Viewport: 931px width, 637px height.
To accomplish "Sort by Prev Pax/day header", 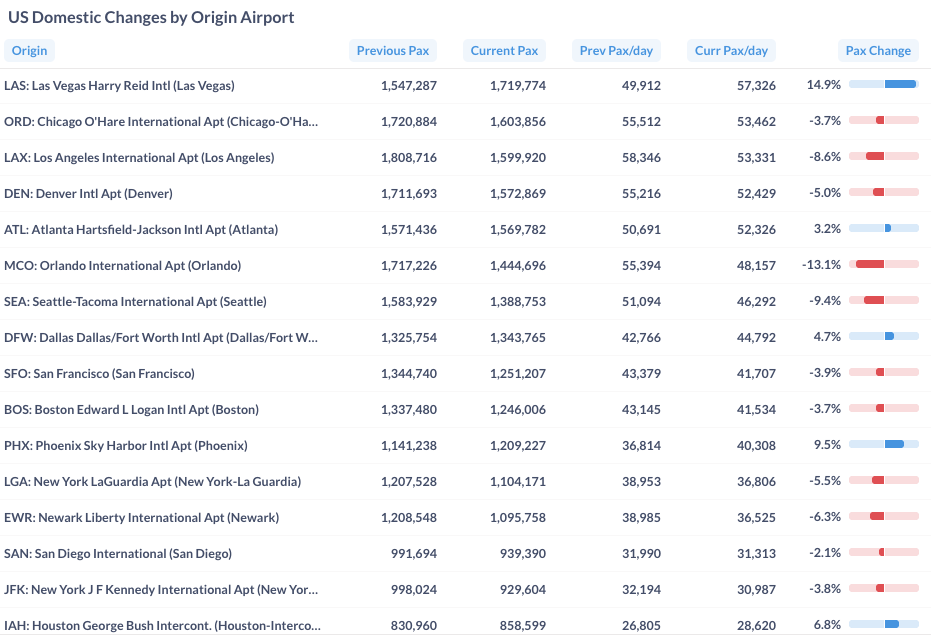I will [617, 51].
